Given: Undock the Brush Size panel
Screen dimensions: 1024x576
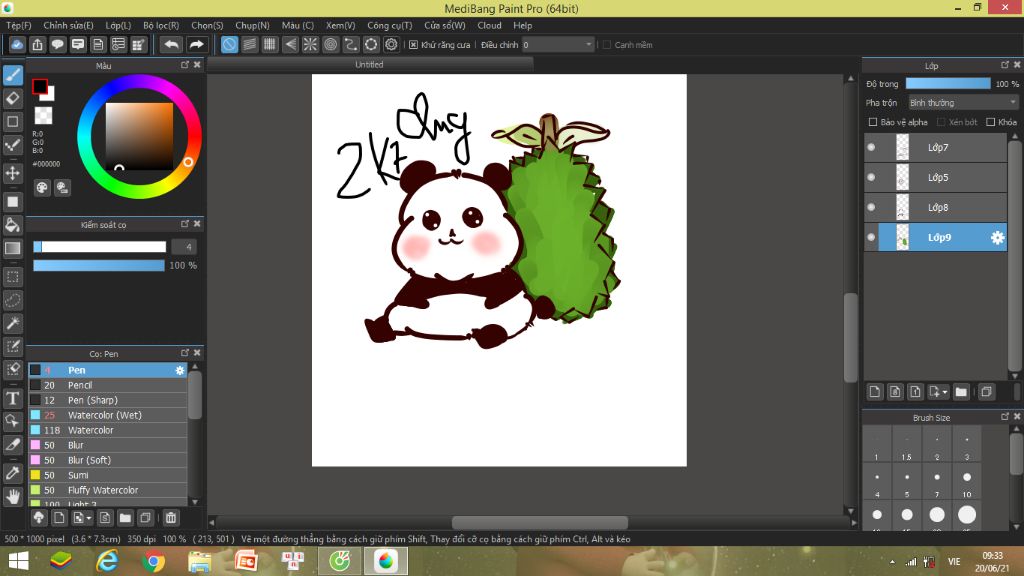Looking at the screenshot, I should tap(1004, 417).
